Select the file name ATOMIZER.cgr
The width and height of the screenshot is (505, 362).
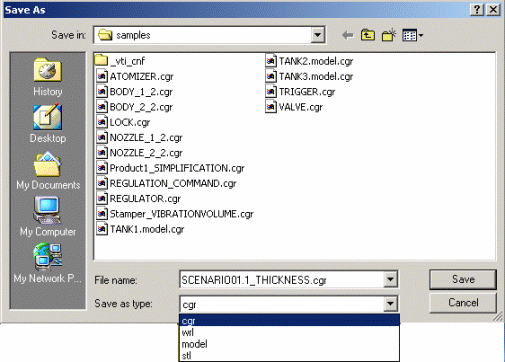click(x=142, y=77)
